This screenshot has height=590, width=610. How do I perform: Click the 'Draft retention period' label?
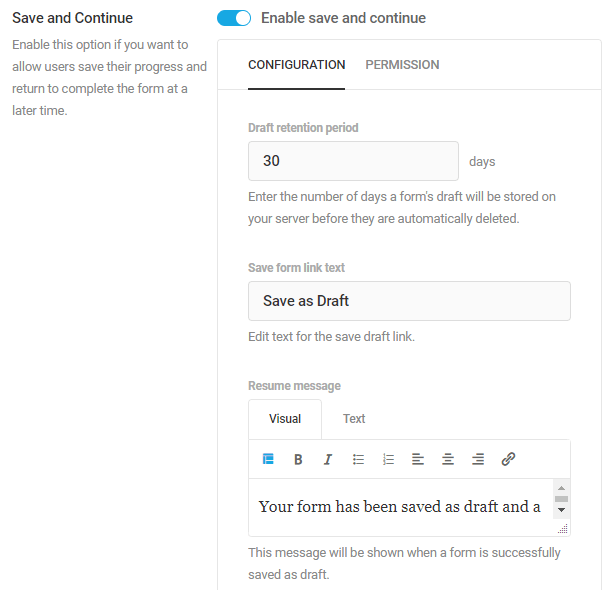point(303,128)
